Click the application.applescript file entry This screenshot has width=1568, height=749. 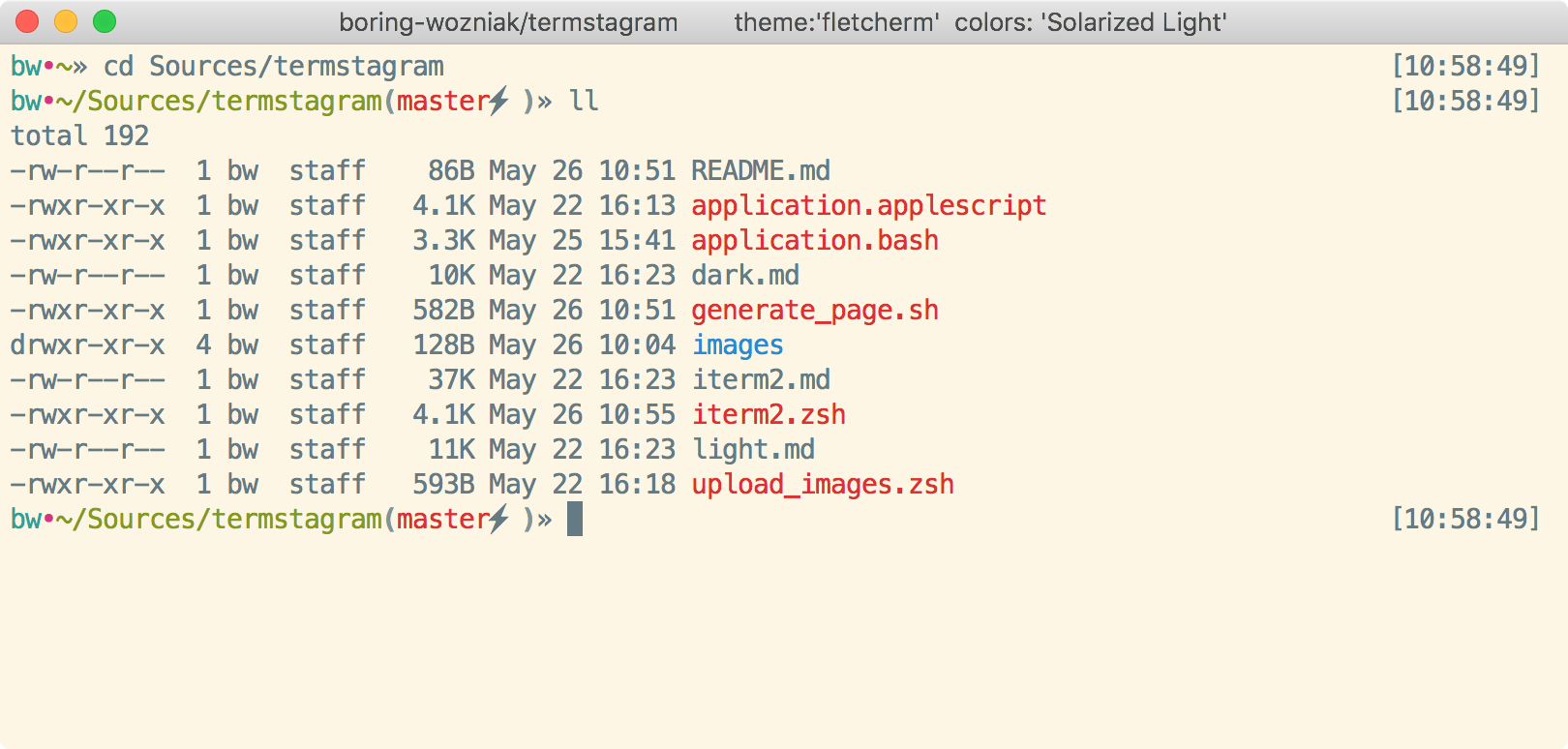click(x=869, y=206)
